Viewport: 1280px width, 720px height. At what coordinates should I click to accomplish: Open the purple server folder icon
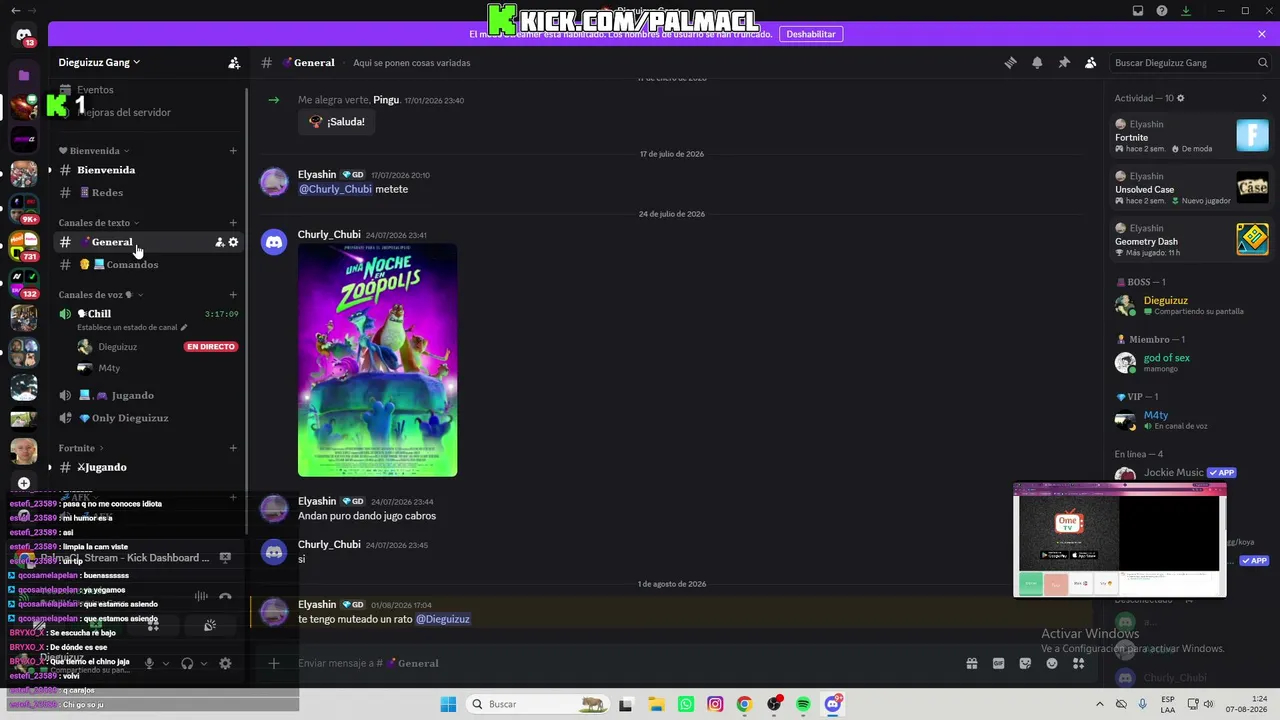click(x=24, y=75)
